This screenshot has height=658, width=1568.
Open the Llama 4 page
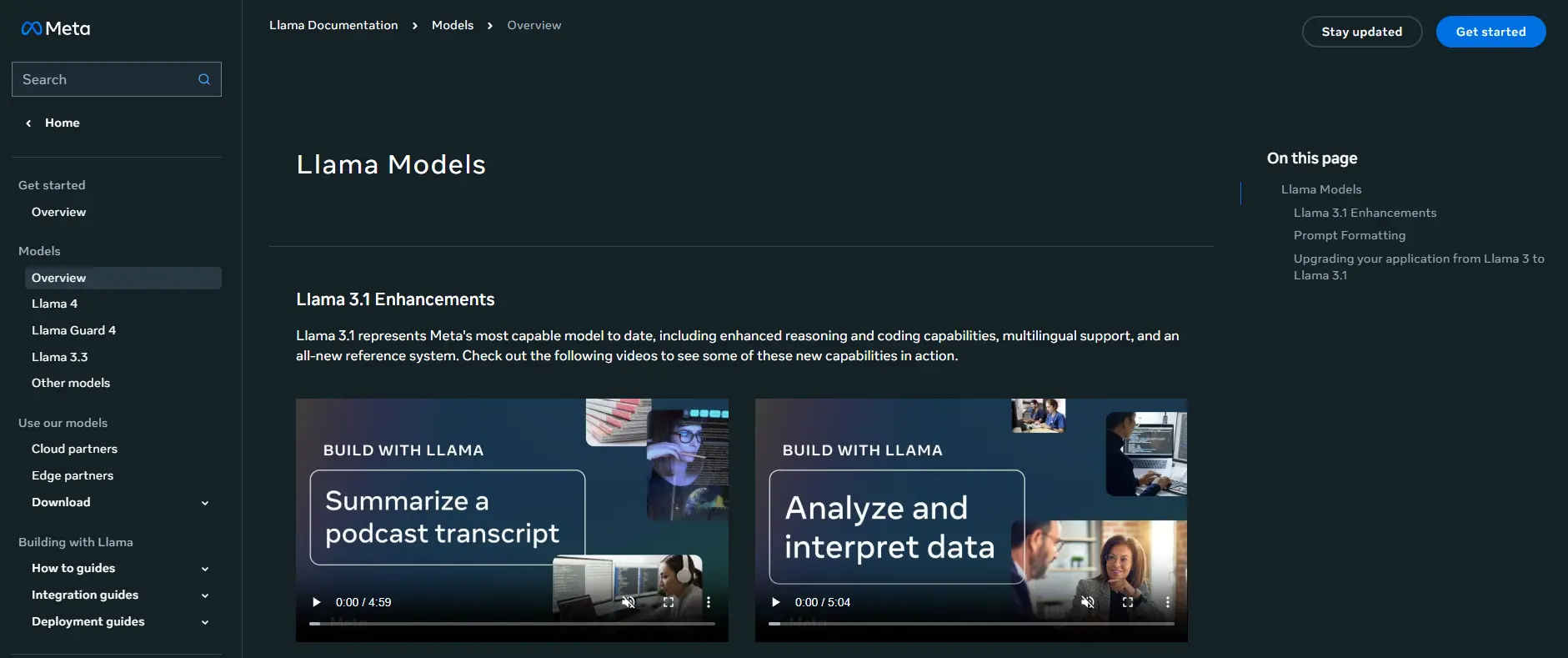point(54,304)
